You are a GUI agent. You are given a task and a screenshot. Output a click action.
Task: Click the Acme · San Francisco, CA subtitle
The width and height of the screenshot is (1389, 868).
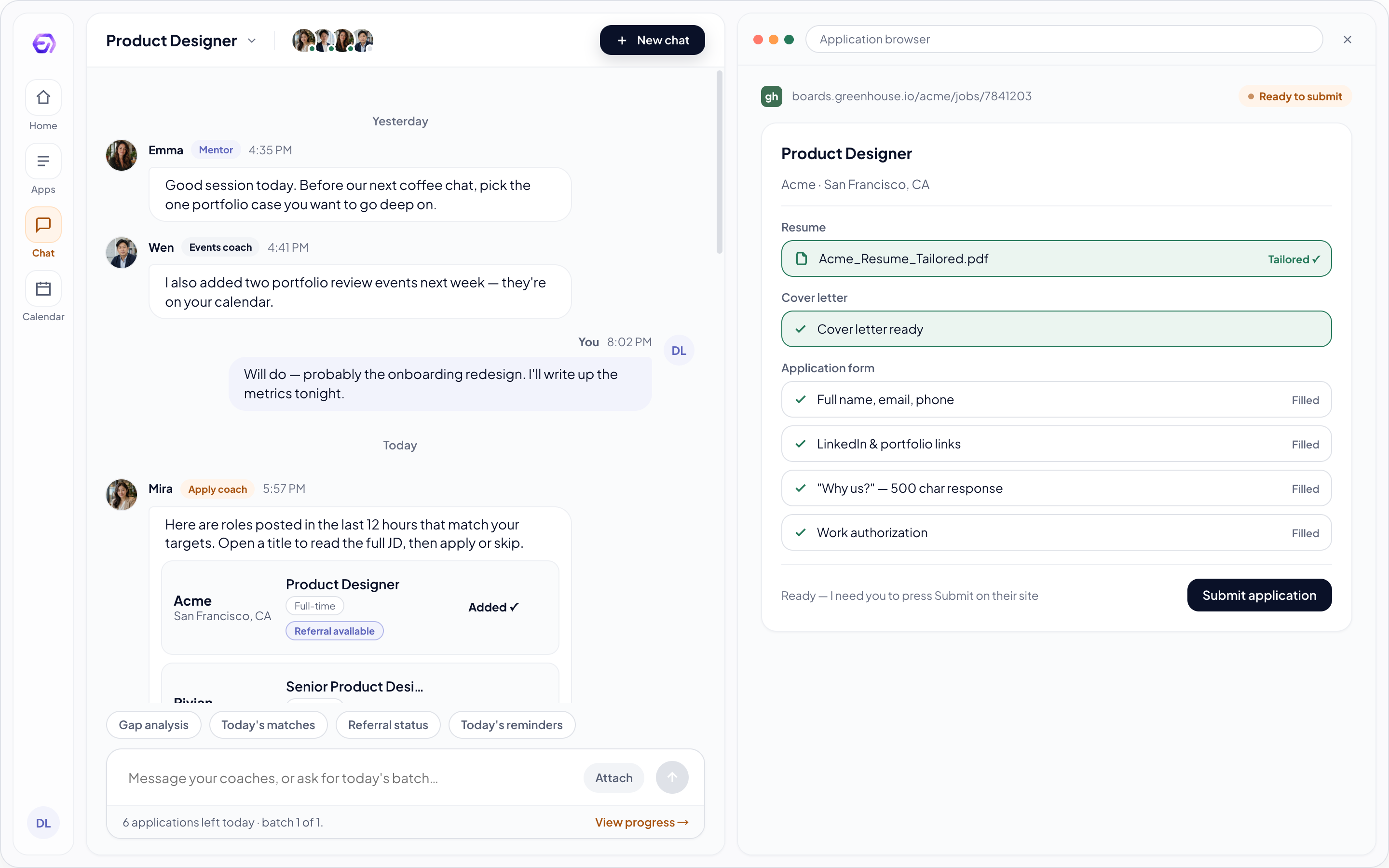pos(855,185)
